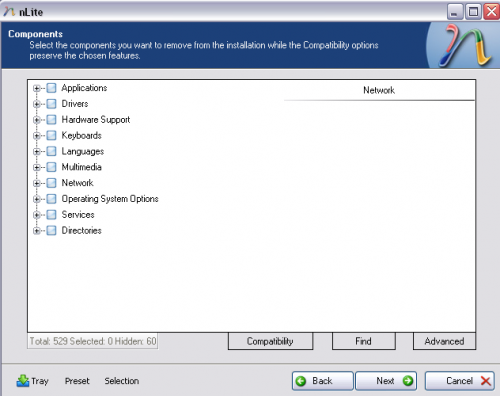Viewport: 500px width, 396px height.
Task: Expand the Hardware Support tree node
Action: pos(36,120)
